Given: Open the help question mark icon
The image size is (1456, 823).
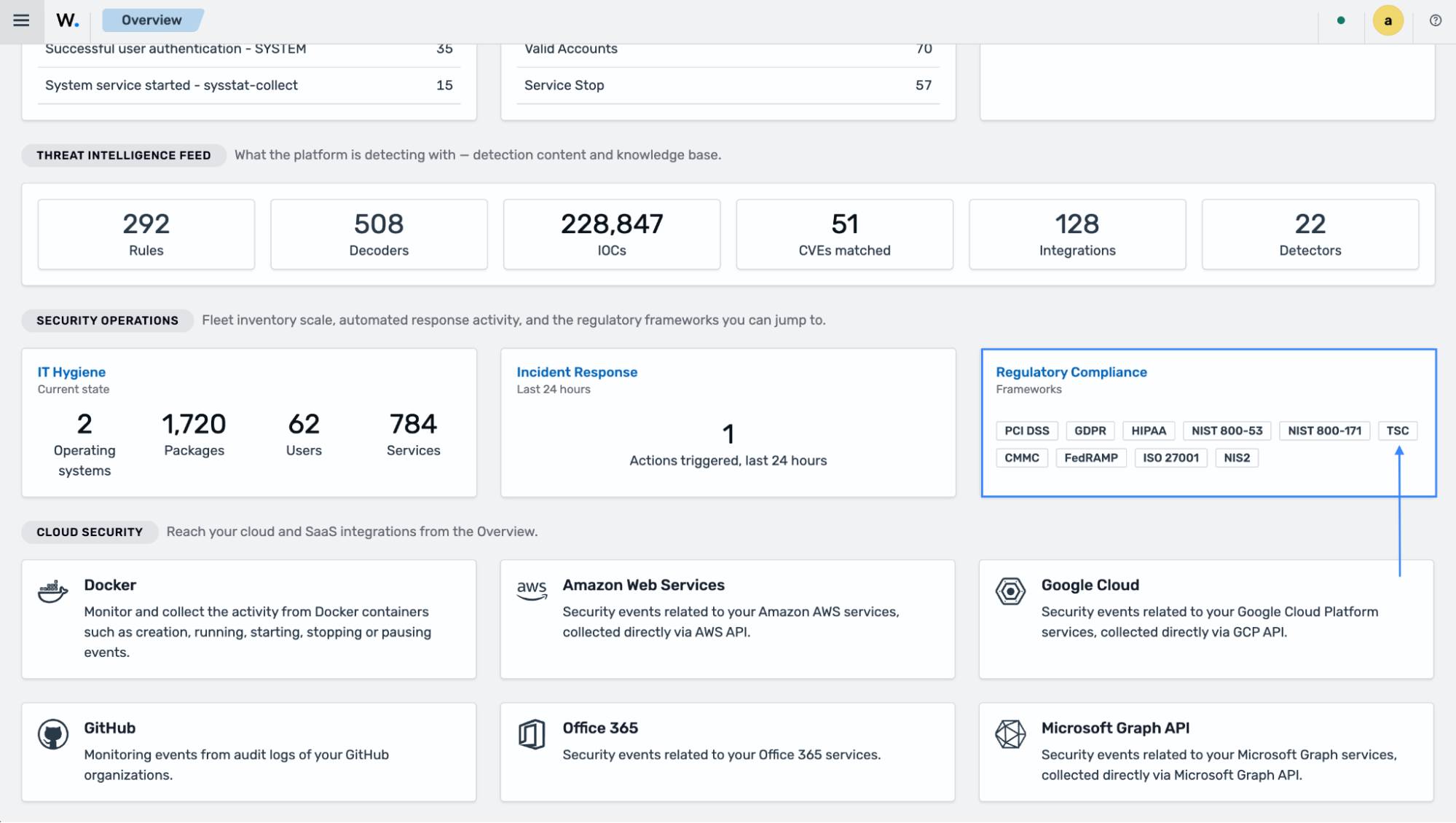Looking at the screenshot, I should click(x=1435, y=20).
